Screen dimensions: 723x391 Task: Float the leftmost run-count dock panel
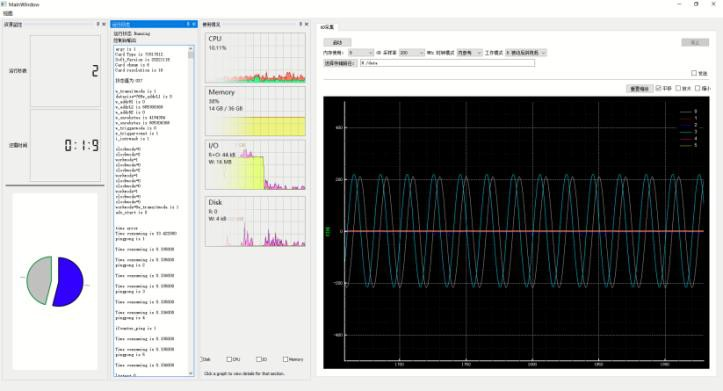[x=98, y=24]
